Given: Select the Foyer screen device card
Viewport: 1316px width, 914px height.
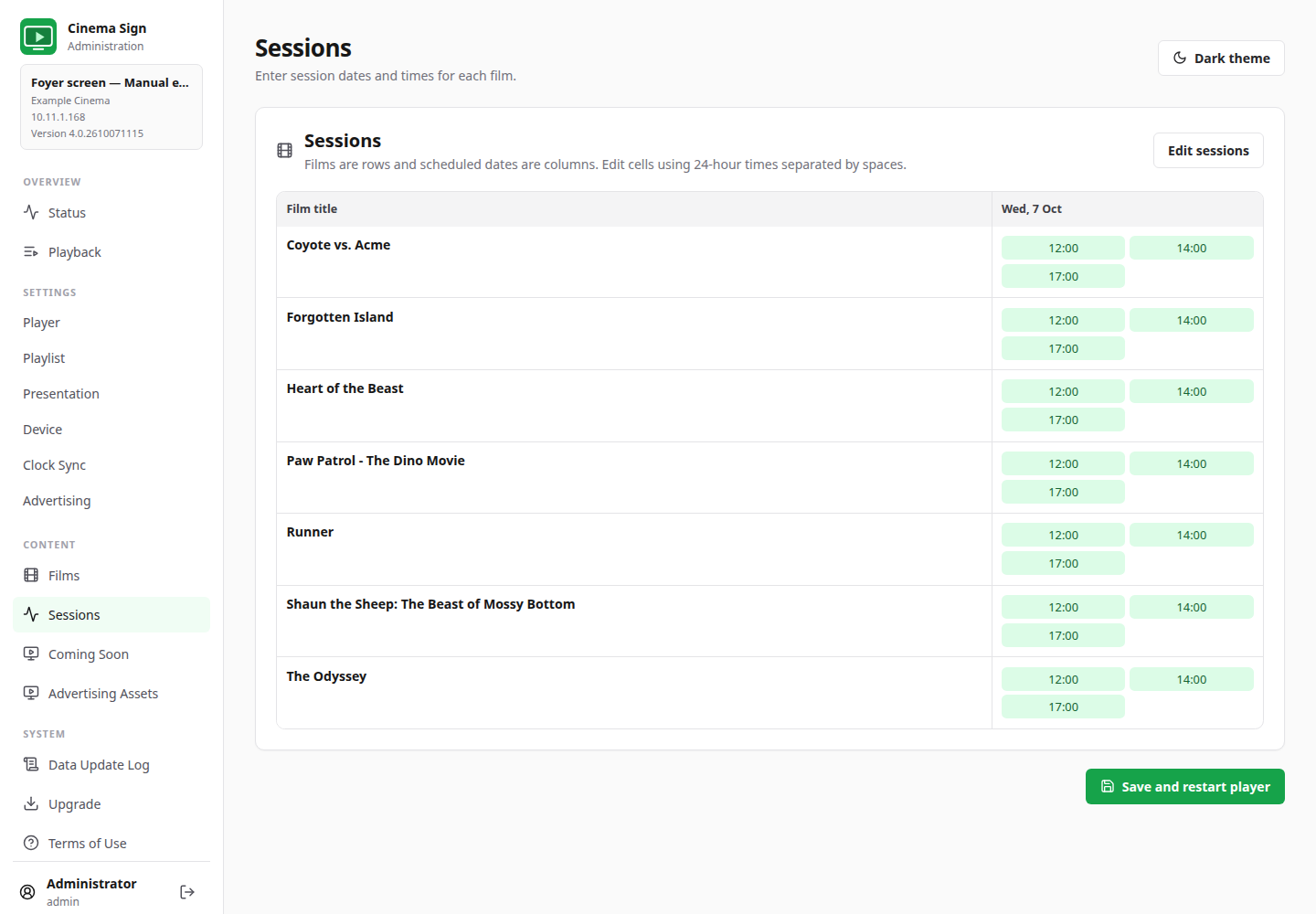Looking at the screenshot, I should coord(111,107).
